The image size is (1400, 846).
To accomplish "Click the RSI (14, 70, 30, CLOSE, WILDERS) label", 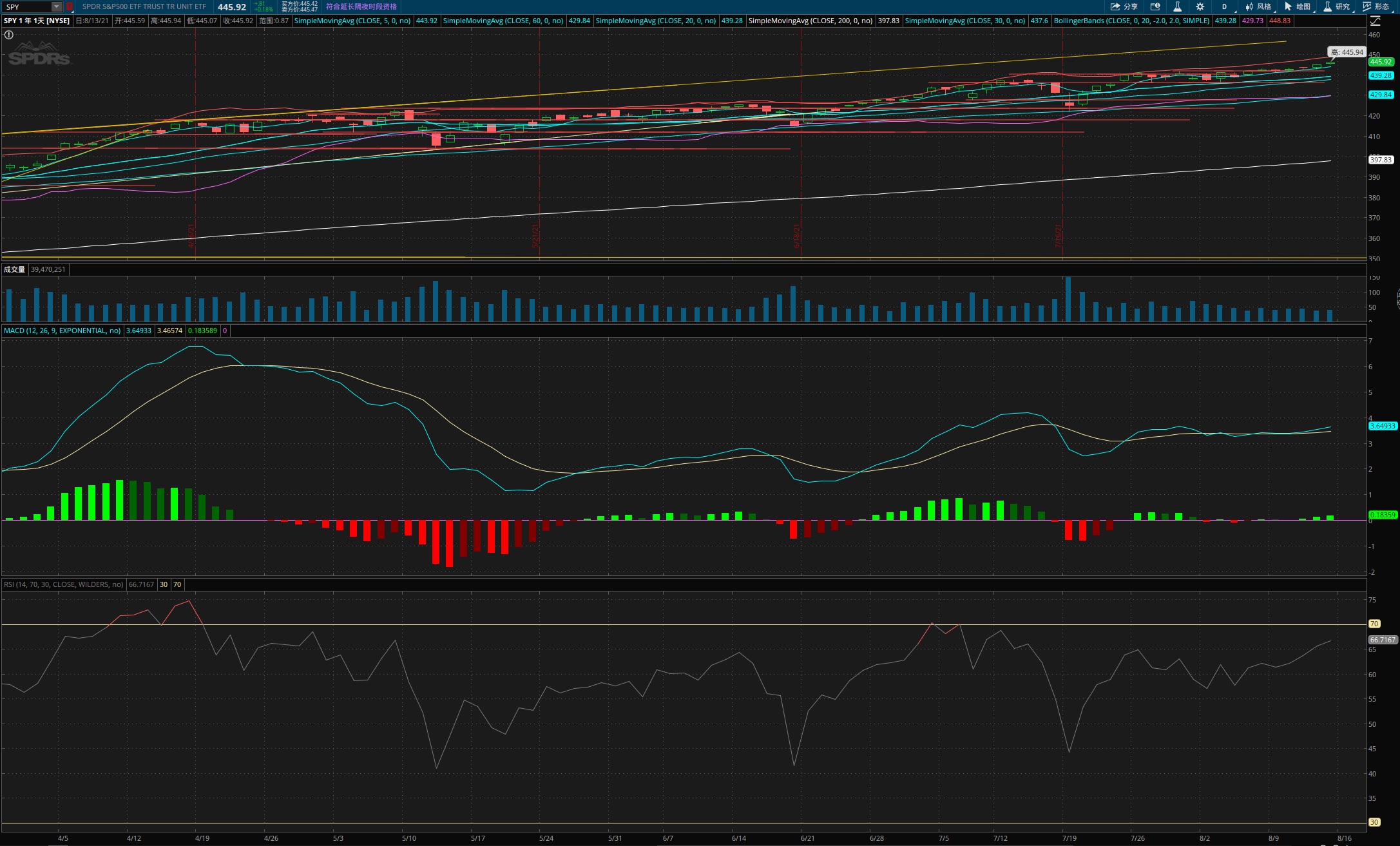I will point(63,584).
